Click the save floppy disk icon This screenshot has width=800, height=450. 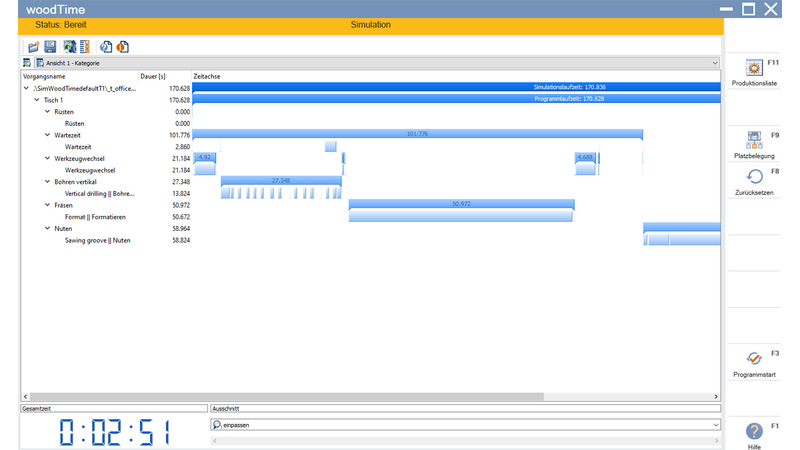[x=49, y=46]
